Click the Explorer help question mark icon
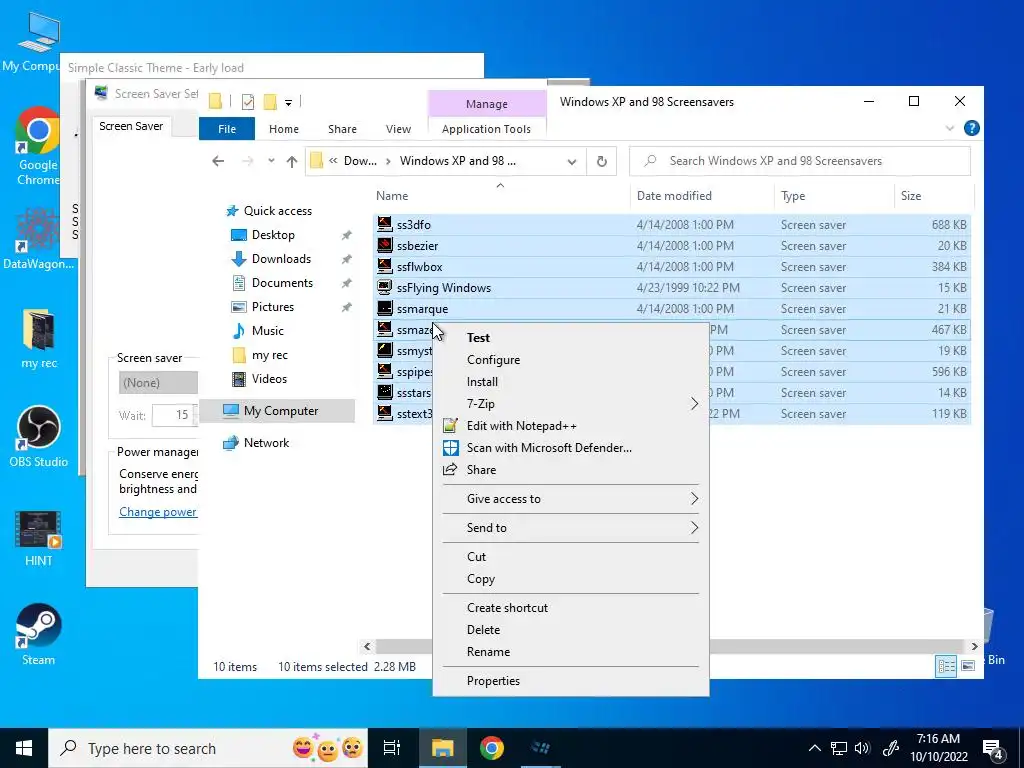Image resolution: width=1024 pixels, height=768 pixels. pos(971,128)
